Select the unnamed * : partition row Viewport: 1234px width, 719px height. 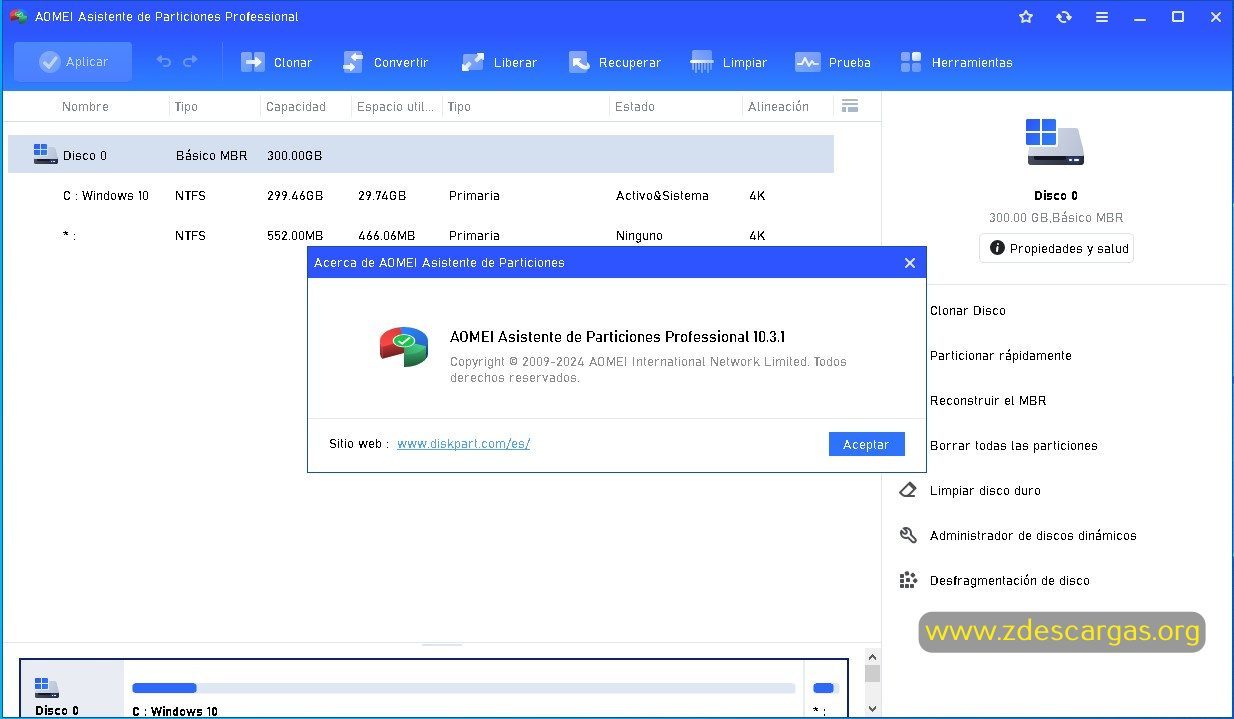421,236
